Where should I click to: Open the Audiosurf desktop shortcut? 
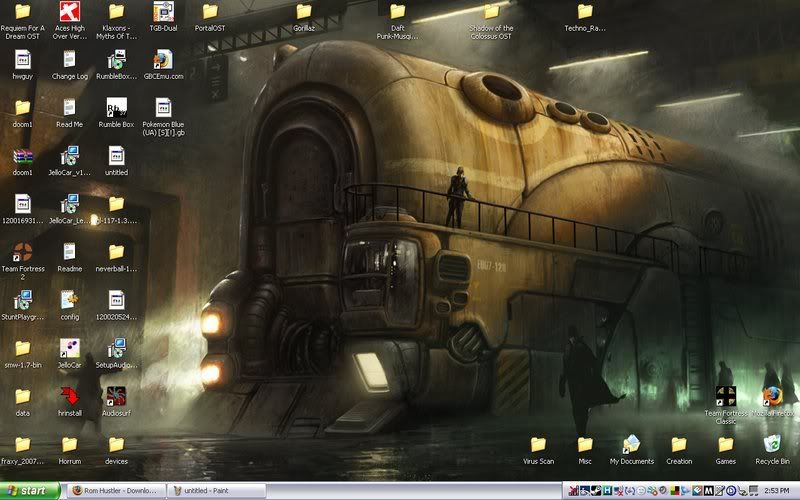[x=116, y=396]
